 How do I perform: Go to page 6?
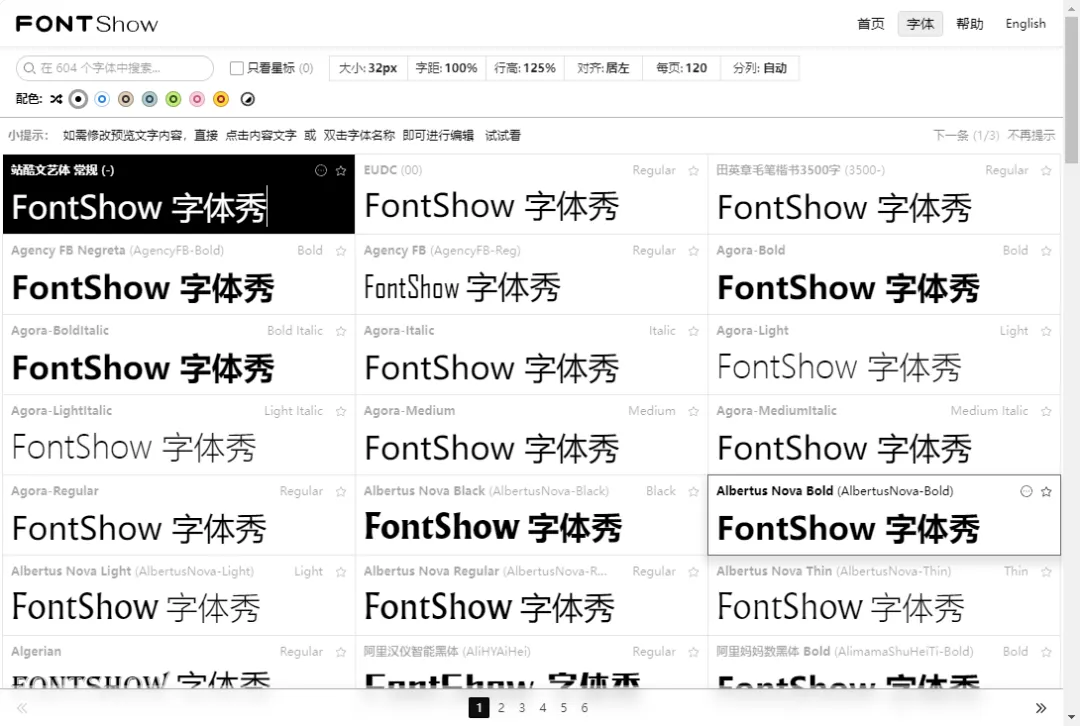pos(585,708)
